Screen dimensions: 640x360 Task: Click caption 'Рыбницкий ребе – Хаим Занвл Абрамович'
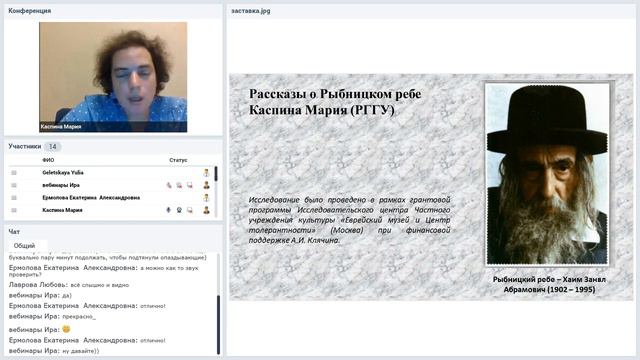point(549,284)
